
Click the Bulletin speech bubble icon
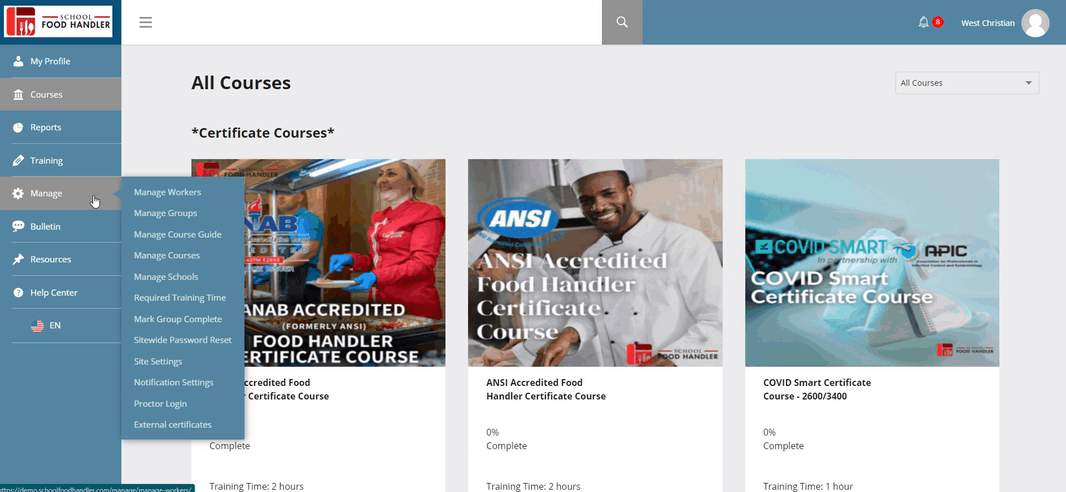point(18,226)
